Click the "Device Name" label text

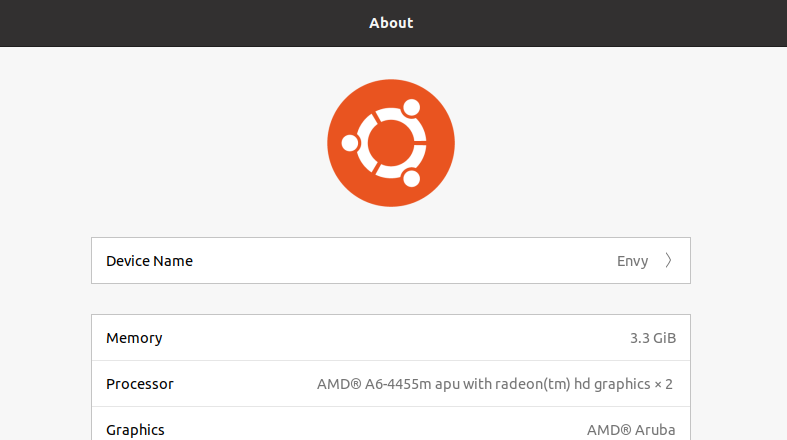point(149,261)
